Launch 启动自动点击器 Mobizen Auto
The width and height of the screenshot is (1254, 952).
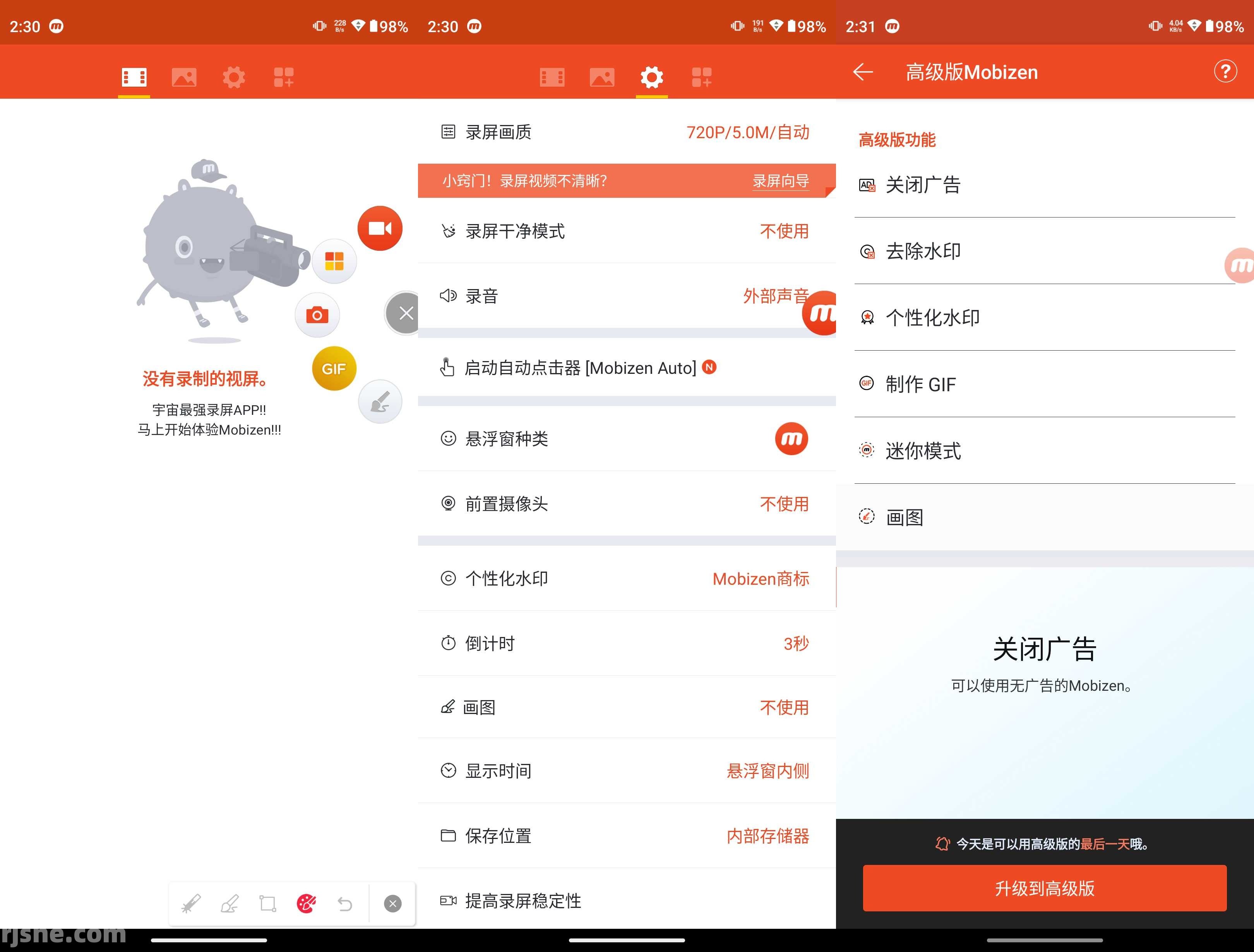(627, 367)
